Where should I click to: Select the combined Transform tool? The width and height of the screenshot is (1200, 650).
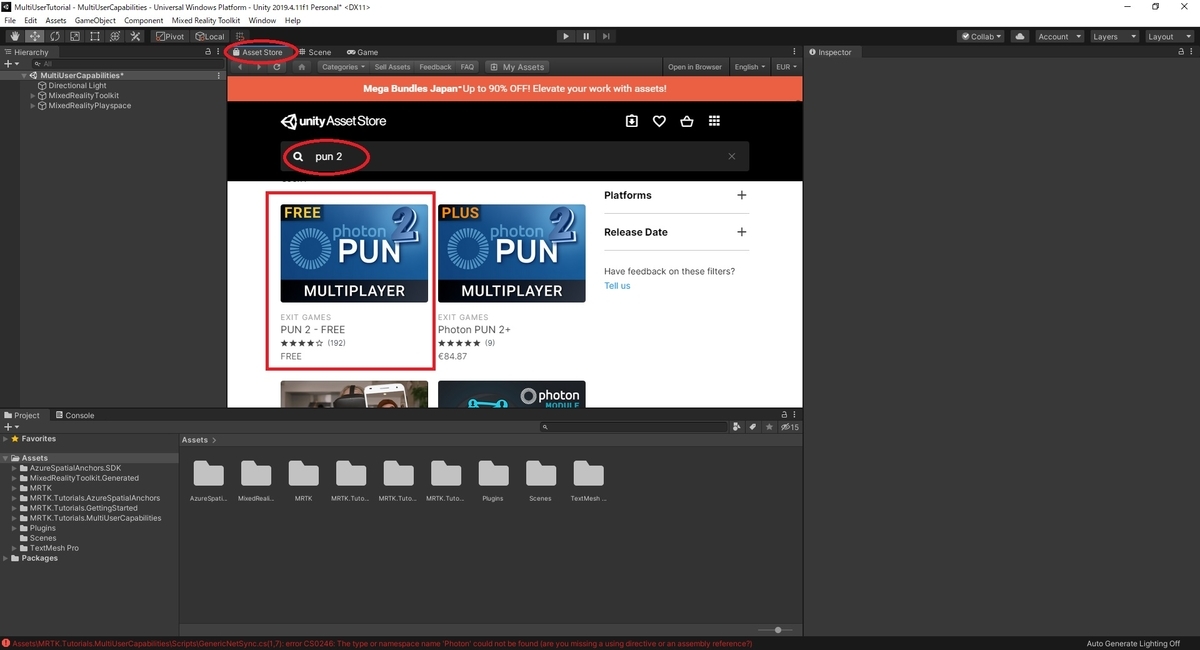pos(114,36)
